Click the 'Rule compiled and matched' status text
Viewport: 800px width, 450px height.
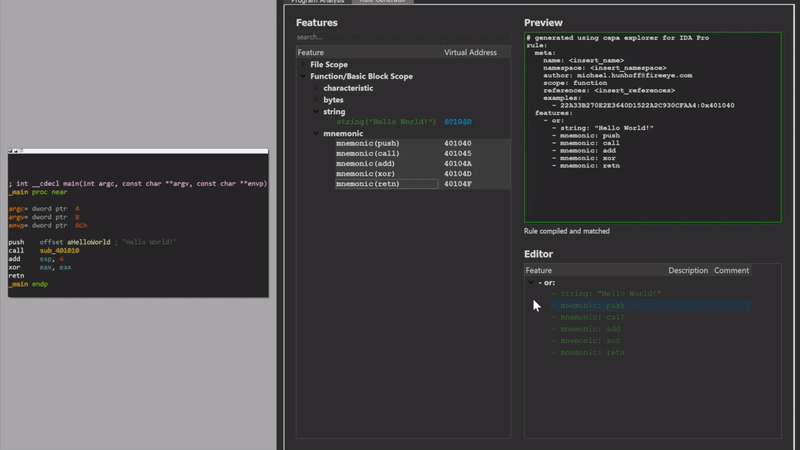tap(567, 231)
